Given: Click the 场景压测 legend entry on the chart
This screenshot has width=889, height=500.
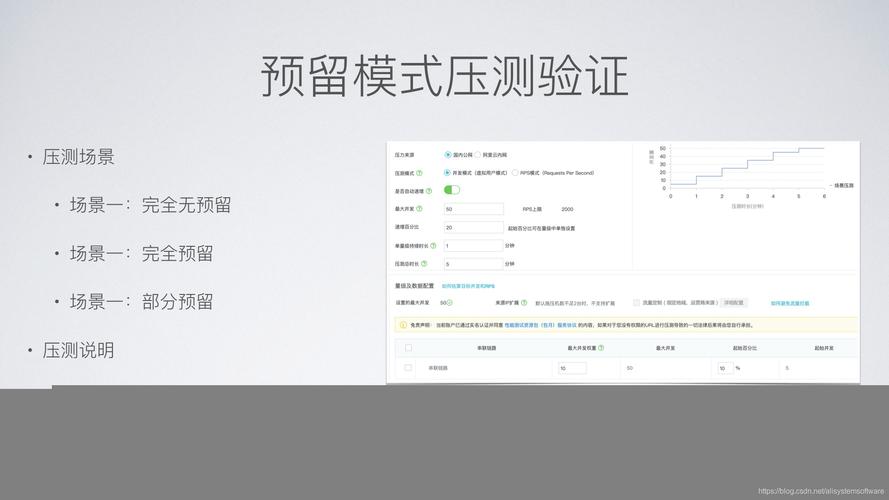Looking at the screenshot, I should point(841,185).
